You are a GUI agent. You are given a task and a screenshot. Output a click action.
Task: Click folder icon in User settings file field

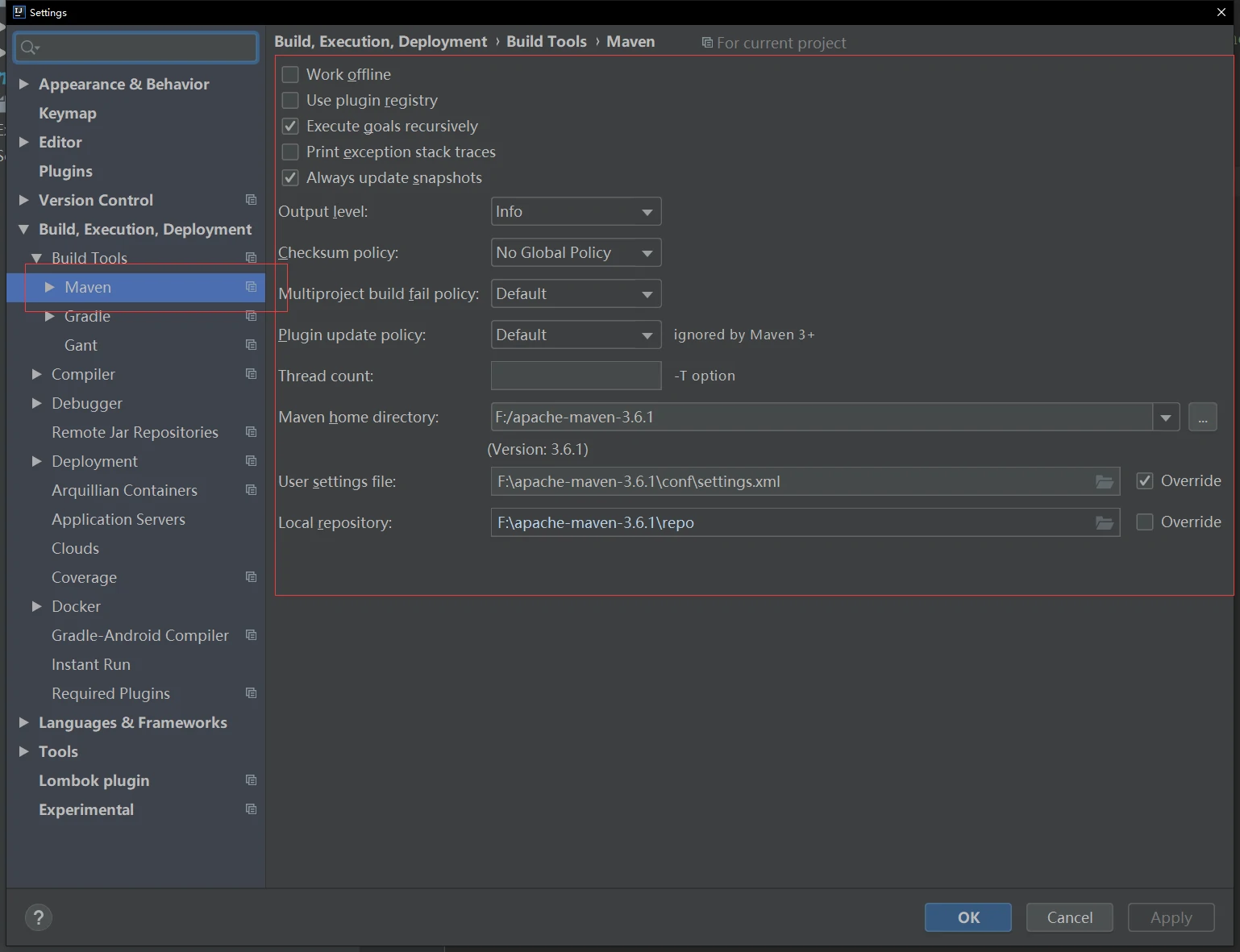click(x=1104, y=482)
